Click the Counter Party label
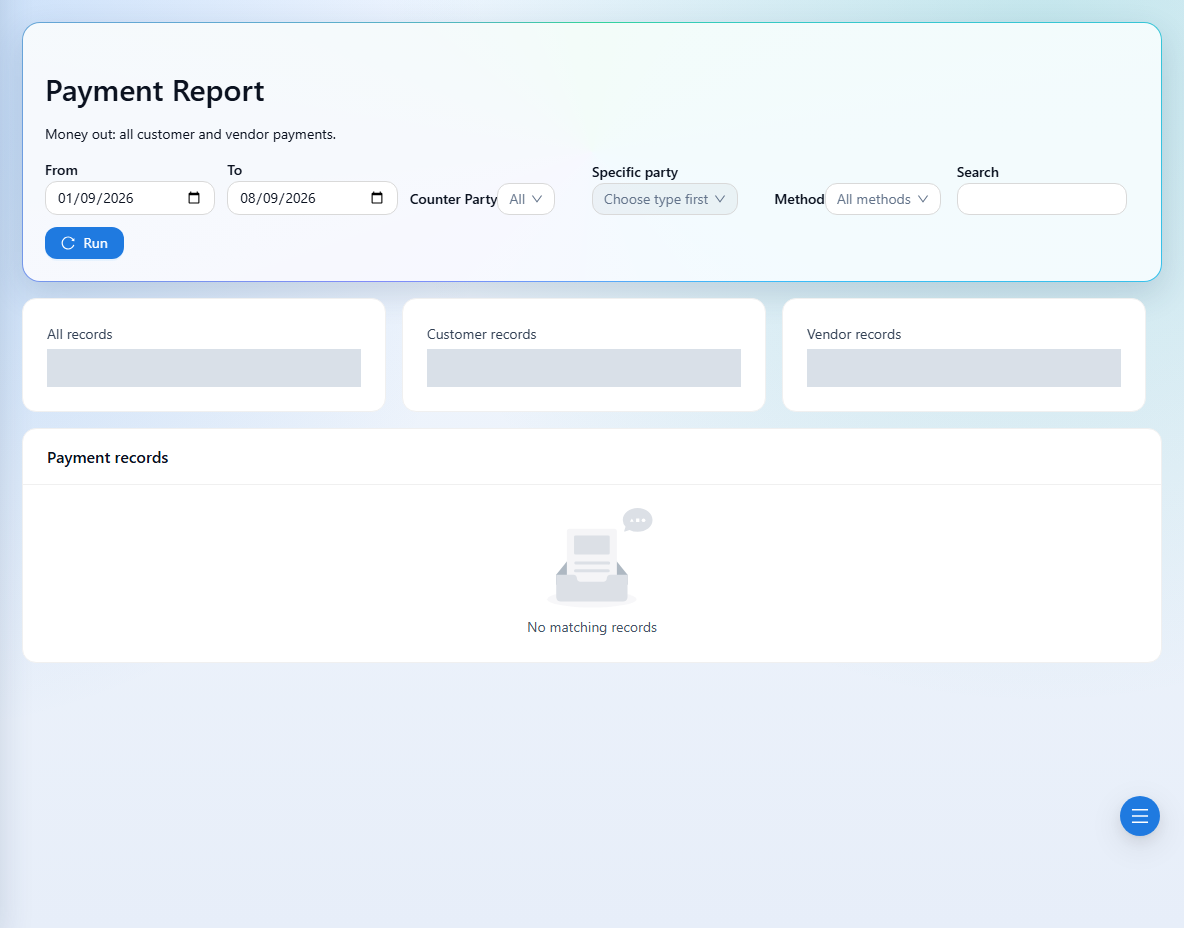Image resolution: width=1184 pixels, height=928 pixels. click(453, 199)
